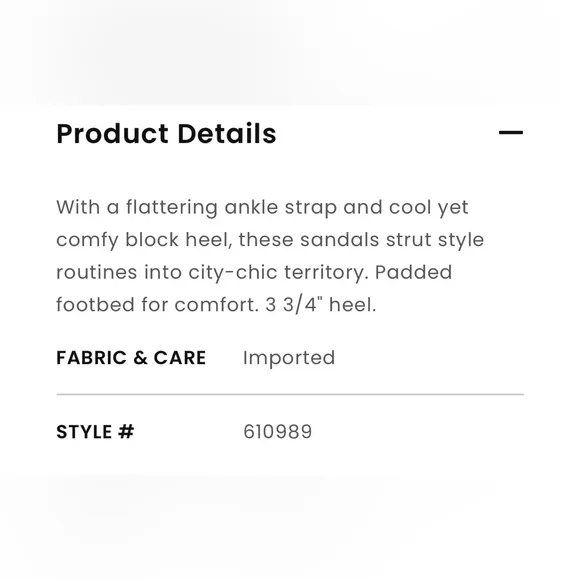
Task: Click the word "city-chic" in description
Action: click(233, 273)
